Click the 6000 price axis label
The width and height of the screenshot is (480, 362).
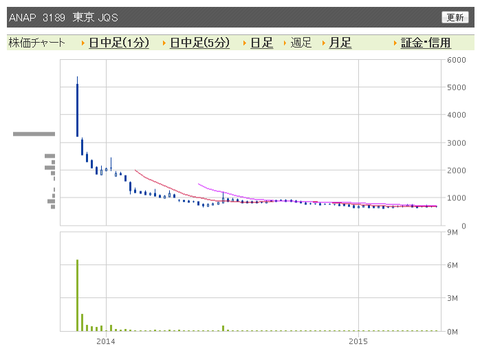click(456, 60)
